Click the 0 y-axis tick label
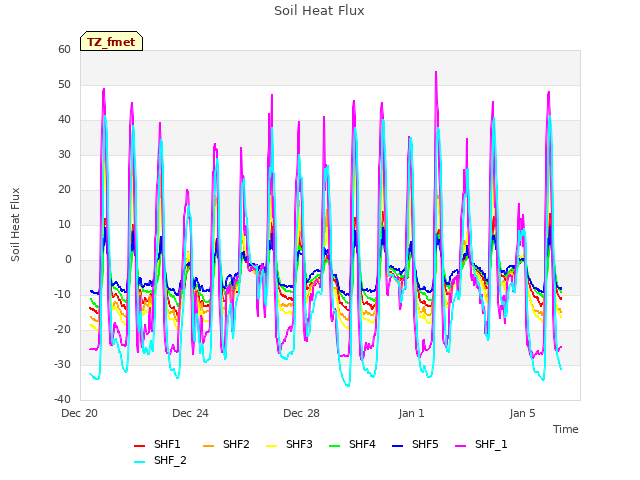Viewport: 640px width, 480px height. point(68,260)
